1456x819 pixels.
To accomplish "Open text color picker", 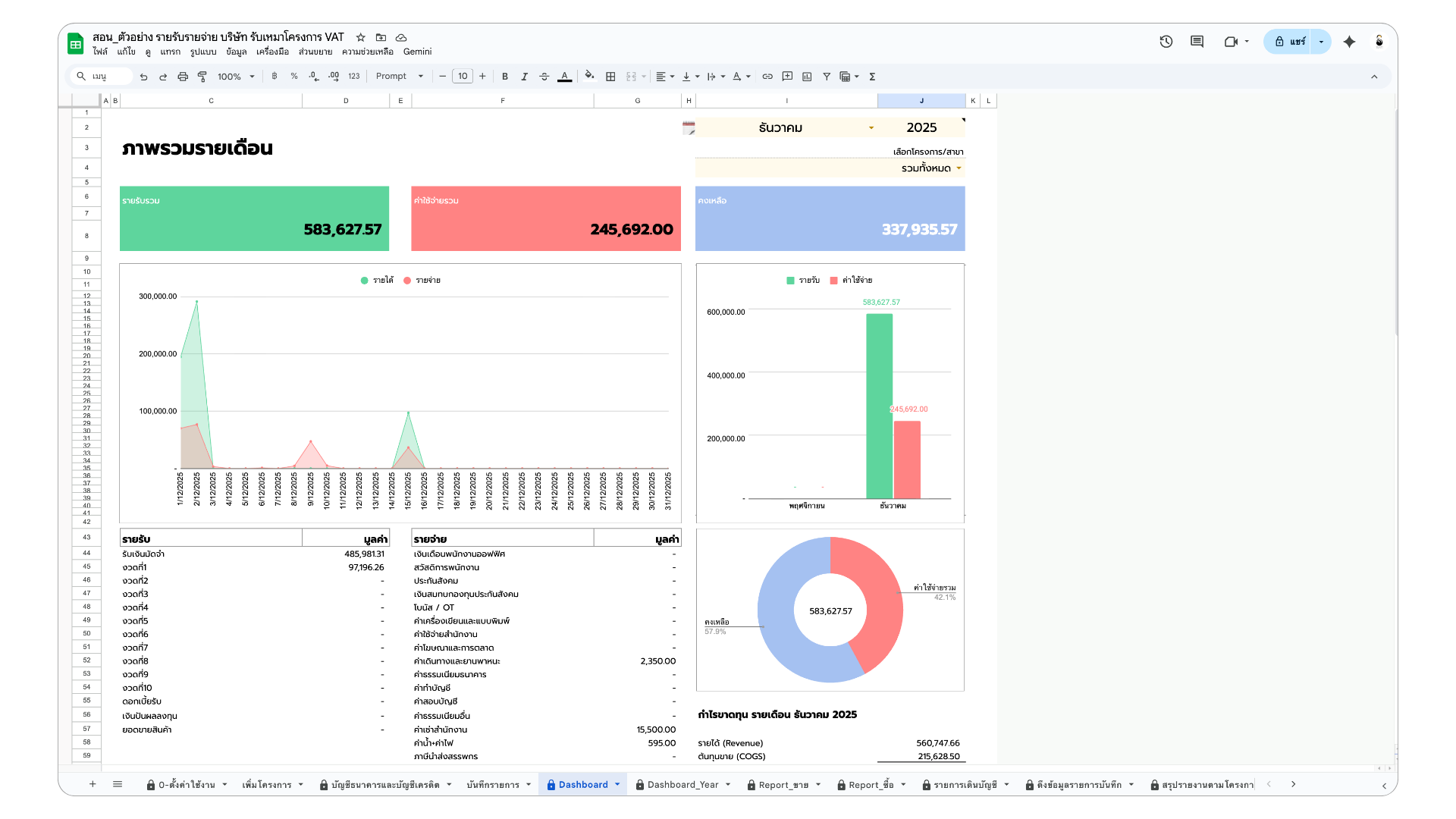I will (564, 77).
